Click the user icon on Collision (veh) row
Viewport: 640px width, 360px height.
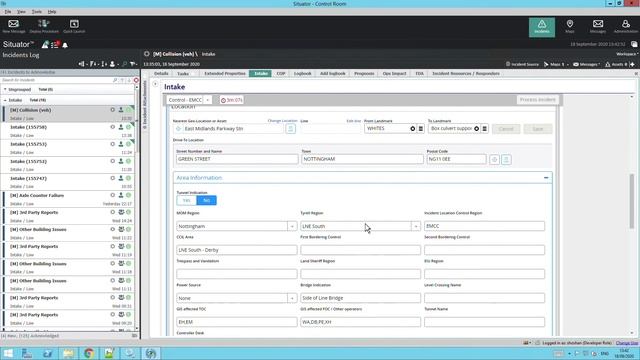121,110
